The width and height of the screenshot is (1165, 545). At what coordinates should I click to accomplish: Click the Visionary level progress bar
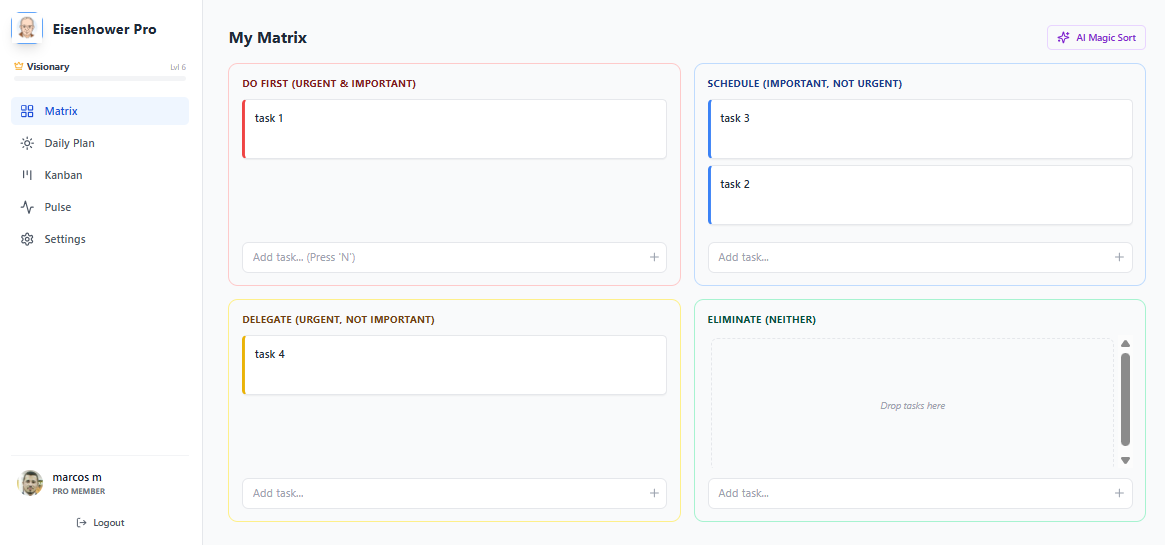click(x=100, y=77)
